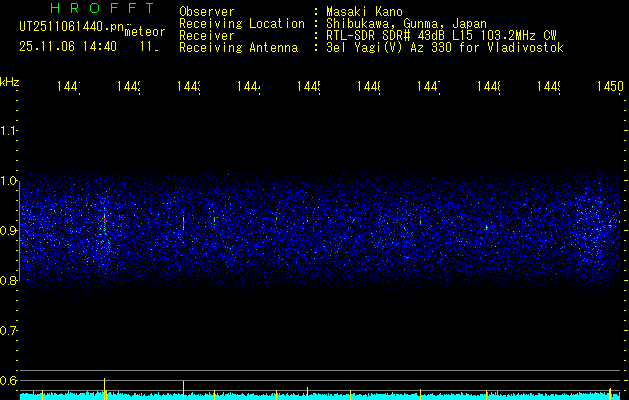Click the tall white spike in power graph
The image size is (629, 400).
tap(183, 386)
